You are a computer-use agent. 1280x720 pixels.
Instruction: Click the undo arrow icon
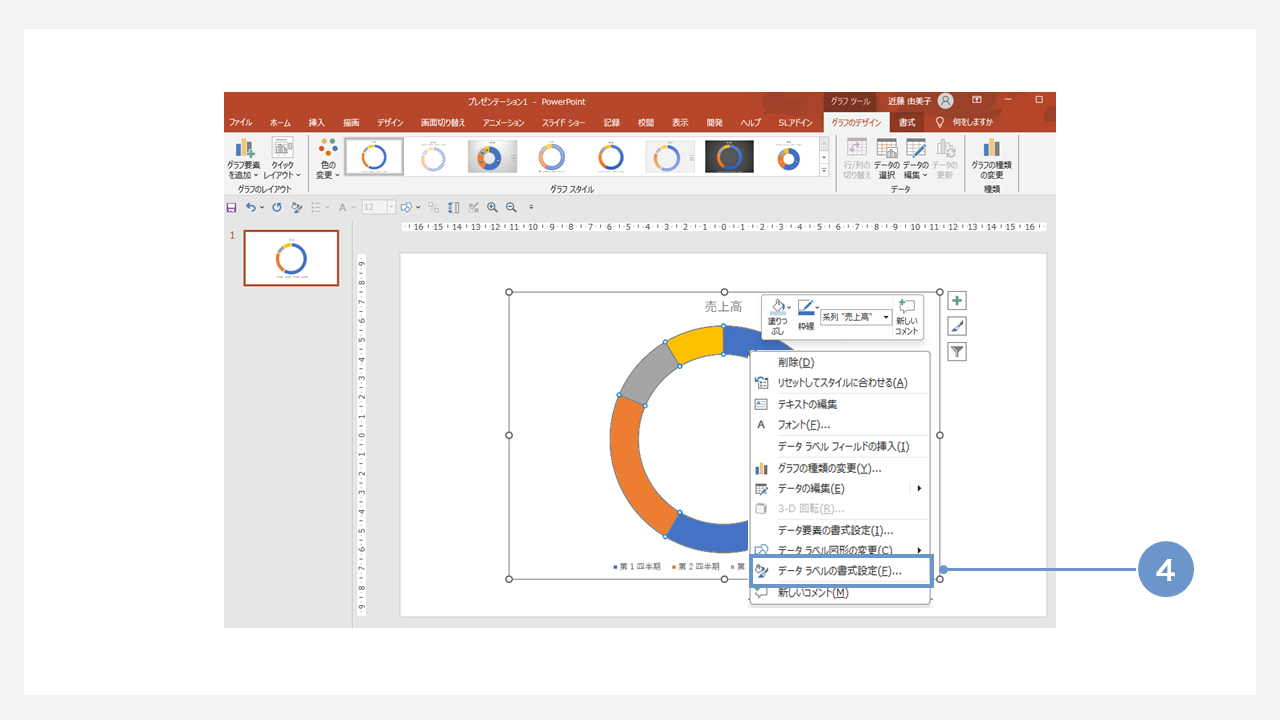tap(251, 208)
